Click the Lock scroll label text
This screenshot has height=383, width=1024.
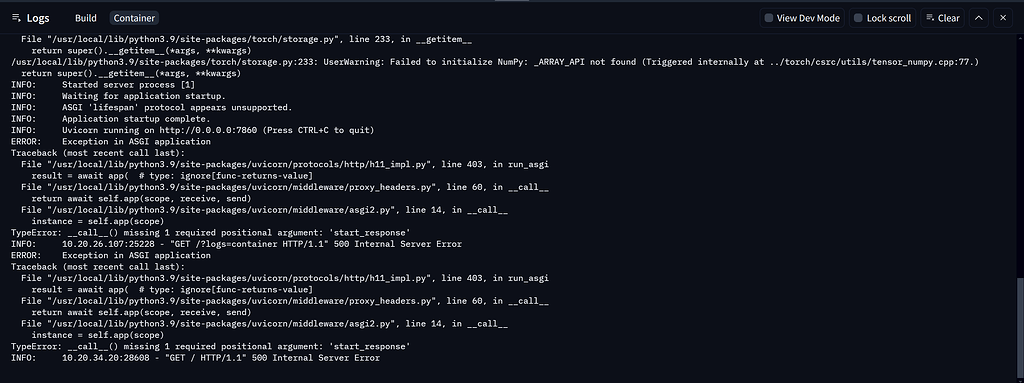(889, 18)
